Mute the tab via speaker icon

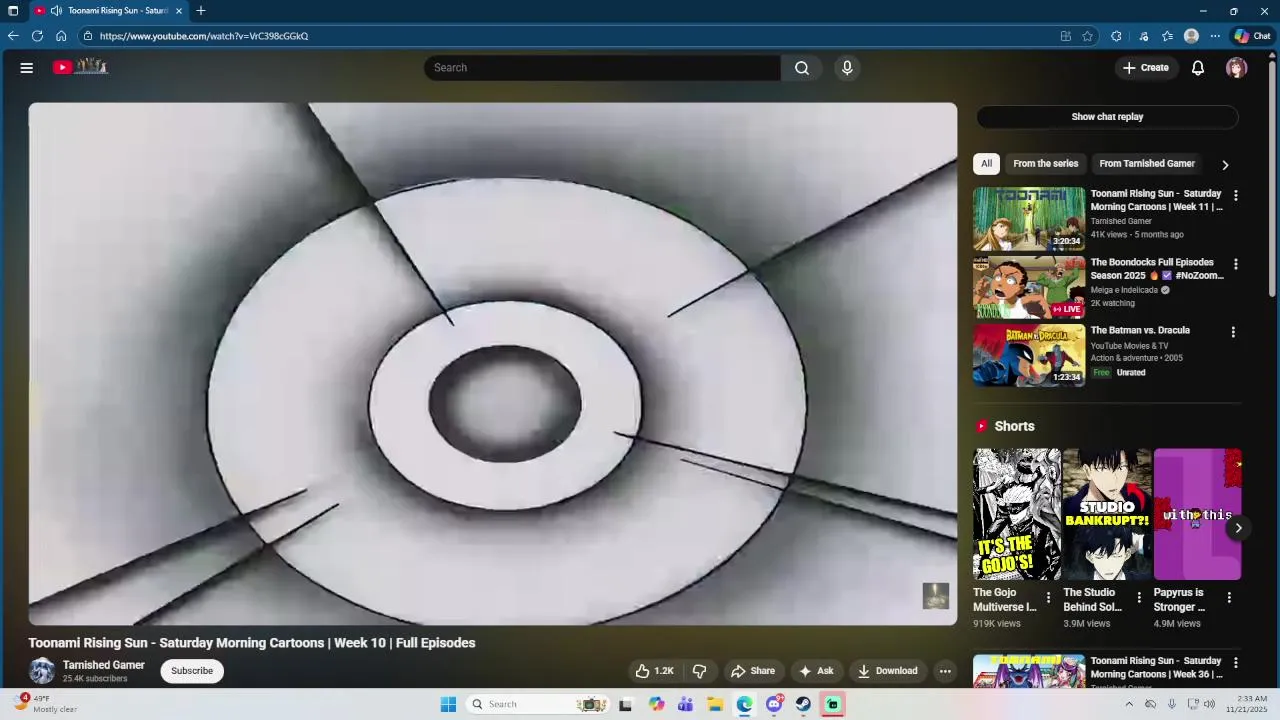[x=56, y=11]
